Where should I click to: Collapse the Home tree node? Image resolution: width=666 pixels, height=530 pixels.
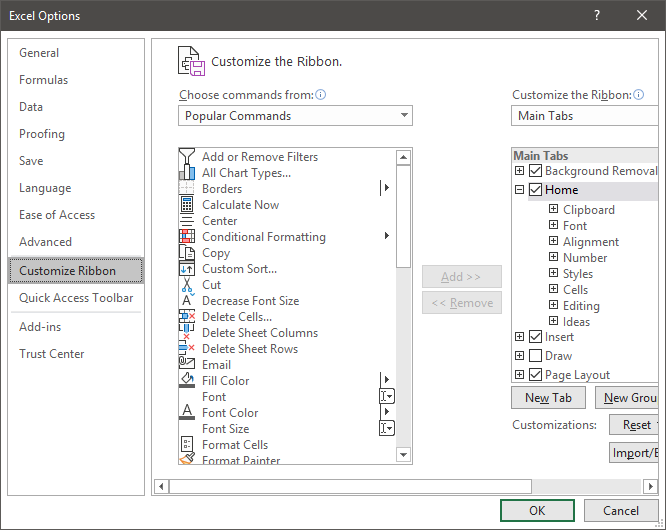pos(519,189)
